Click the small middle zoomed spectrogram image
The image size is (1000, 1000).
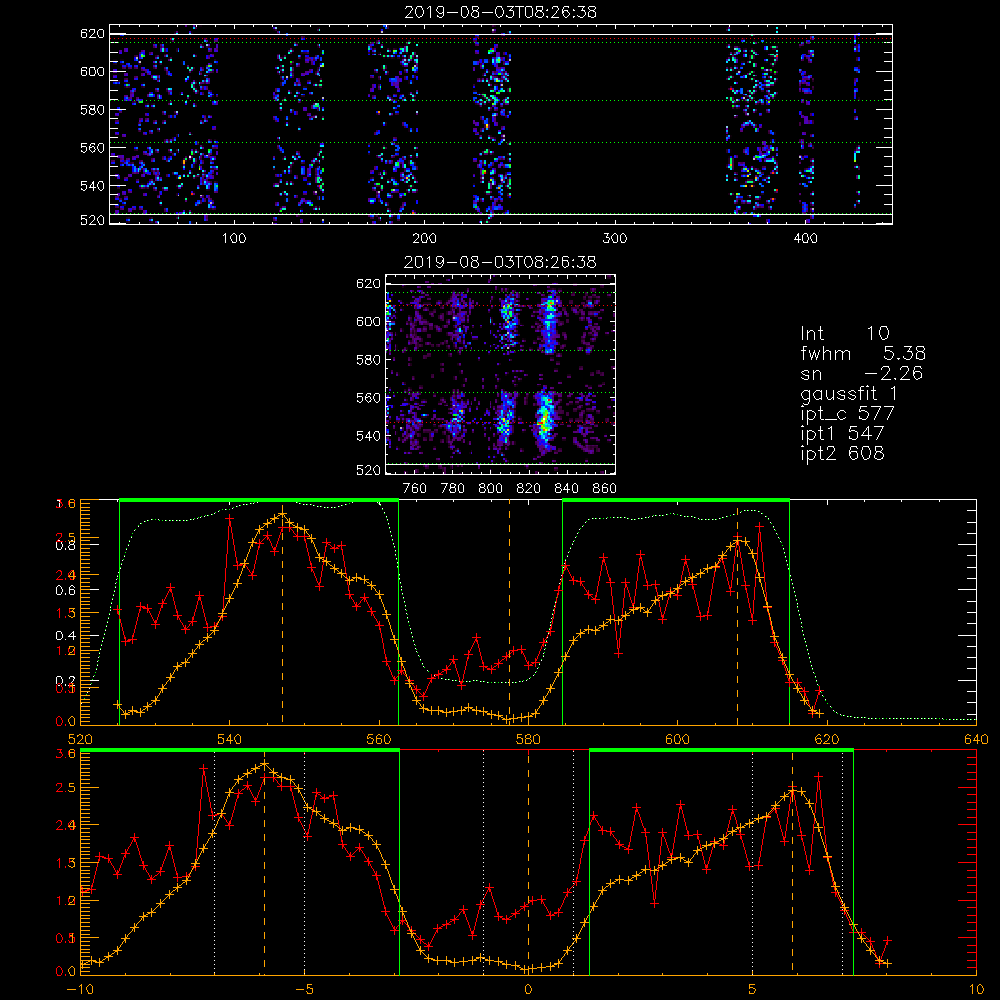click(x=501, y=374)
